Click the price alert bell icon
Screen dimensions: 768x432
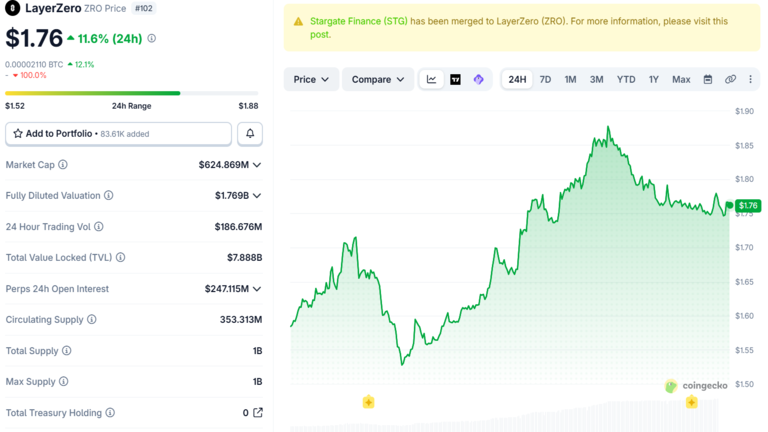(250, 134)
